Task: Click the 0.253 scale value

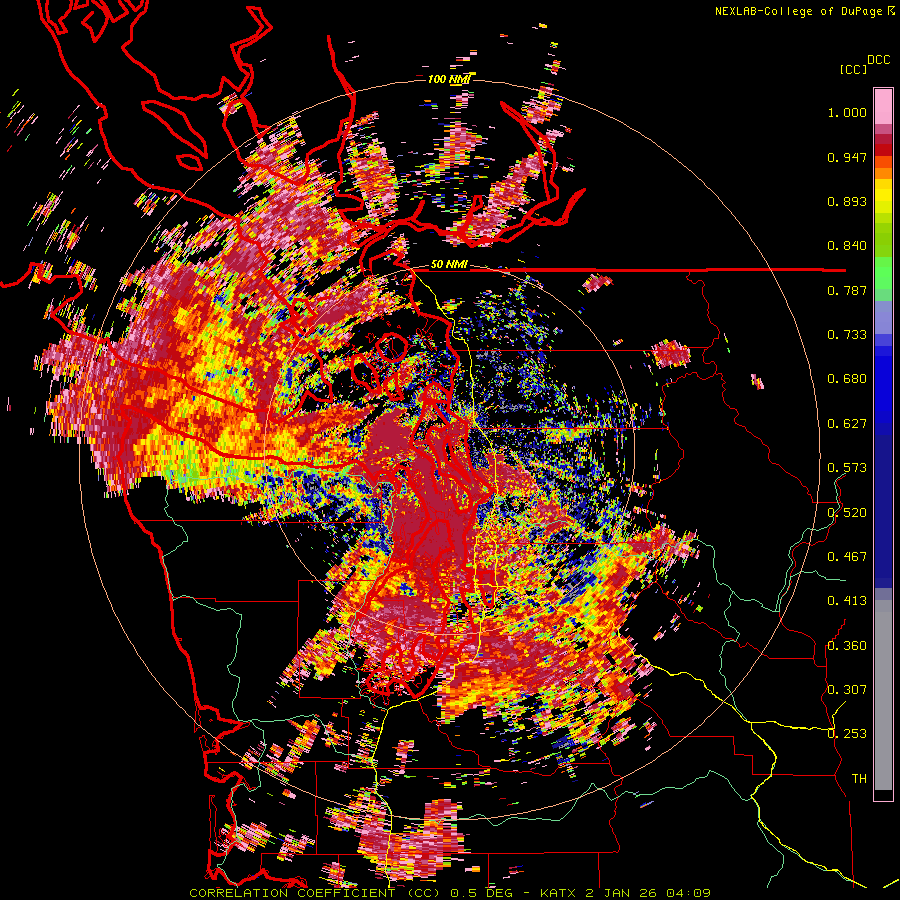Action: pos(847,734)
